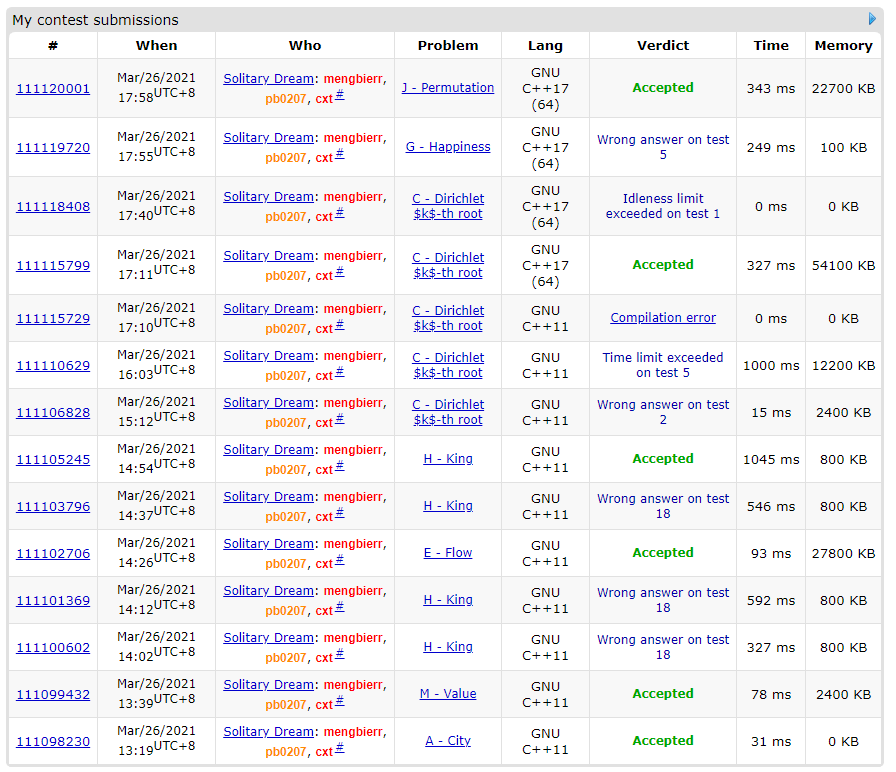
Task: Click the # icon in submission 111098230 row
Action: [x=340, y=749]
